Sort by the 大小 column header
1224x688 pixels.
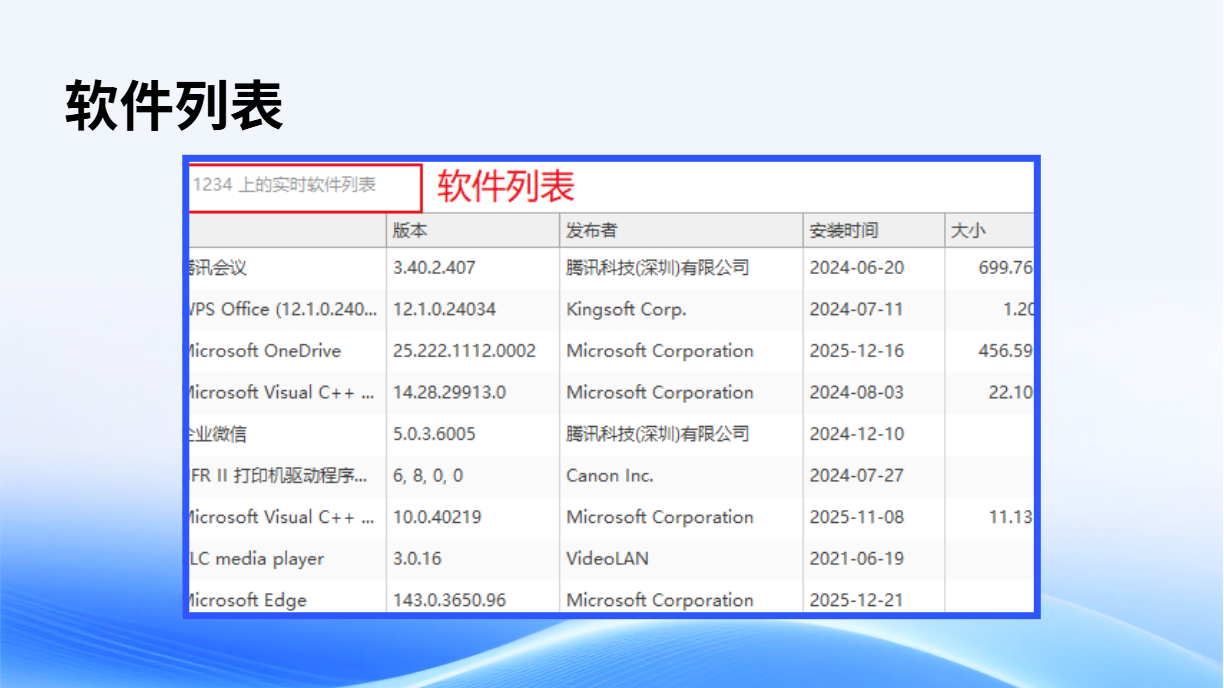tap(989, 230)
